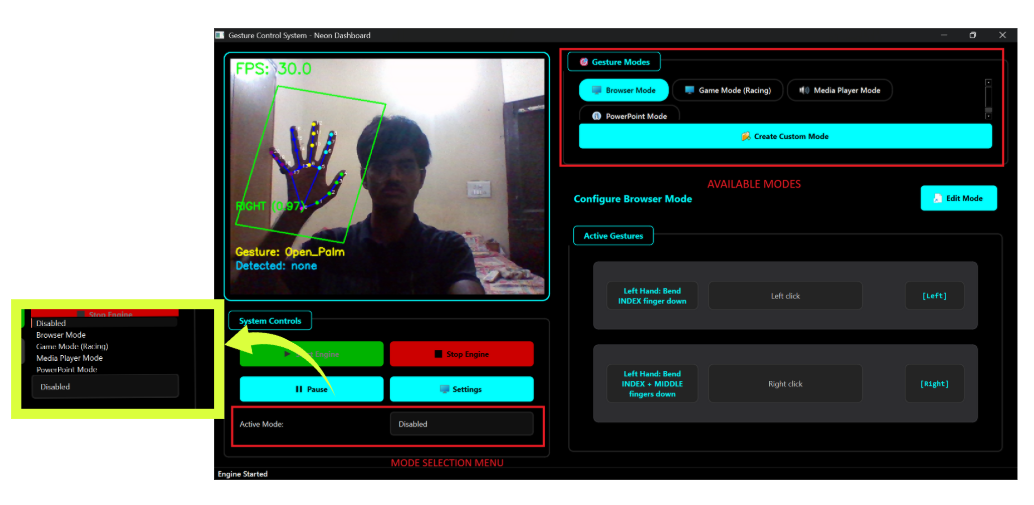Open Edit Mode for Browser Mode

coord(958,198)
